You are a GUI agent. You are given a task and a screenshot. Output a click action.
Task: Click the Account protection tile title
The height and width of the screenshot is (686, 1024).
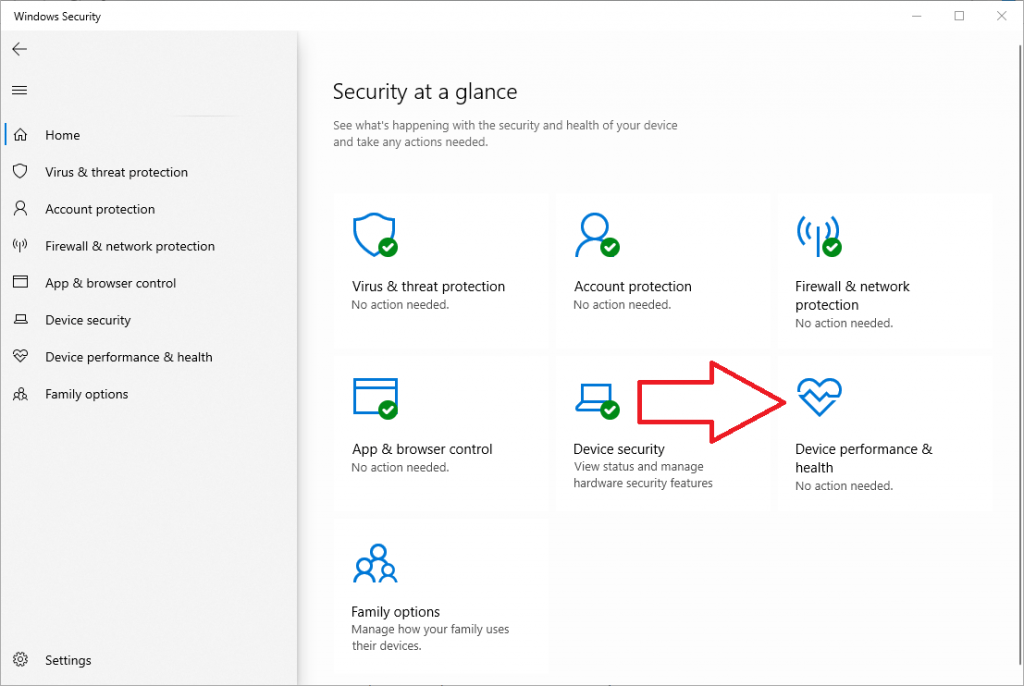click(x=632, y=286)
